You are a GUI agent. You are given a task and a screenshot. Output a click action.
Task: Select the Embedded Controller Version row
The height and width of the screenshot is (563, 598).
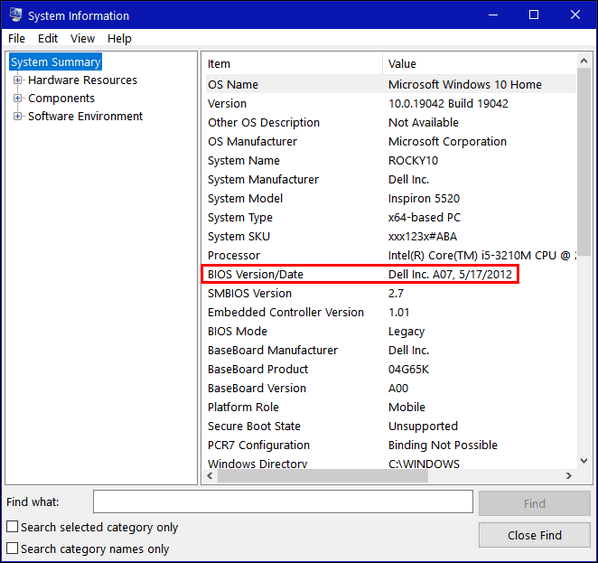pos(391,312)
